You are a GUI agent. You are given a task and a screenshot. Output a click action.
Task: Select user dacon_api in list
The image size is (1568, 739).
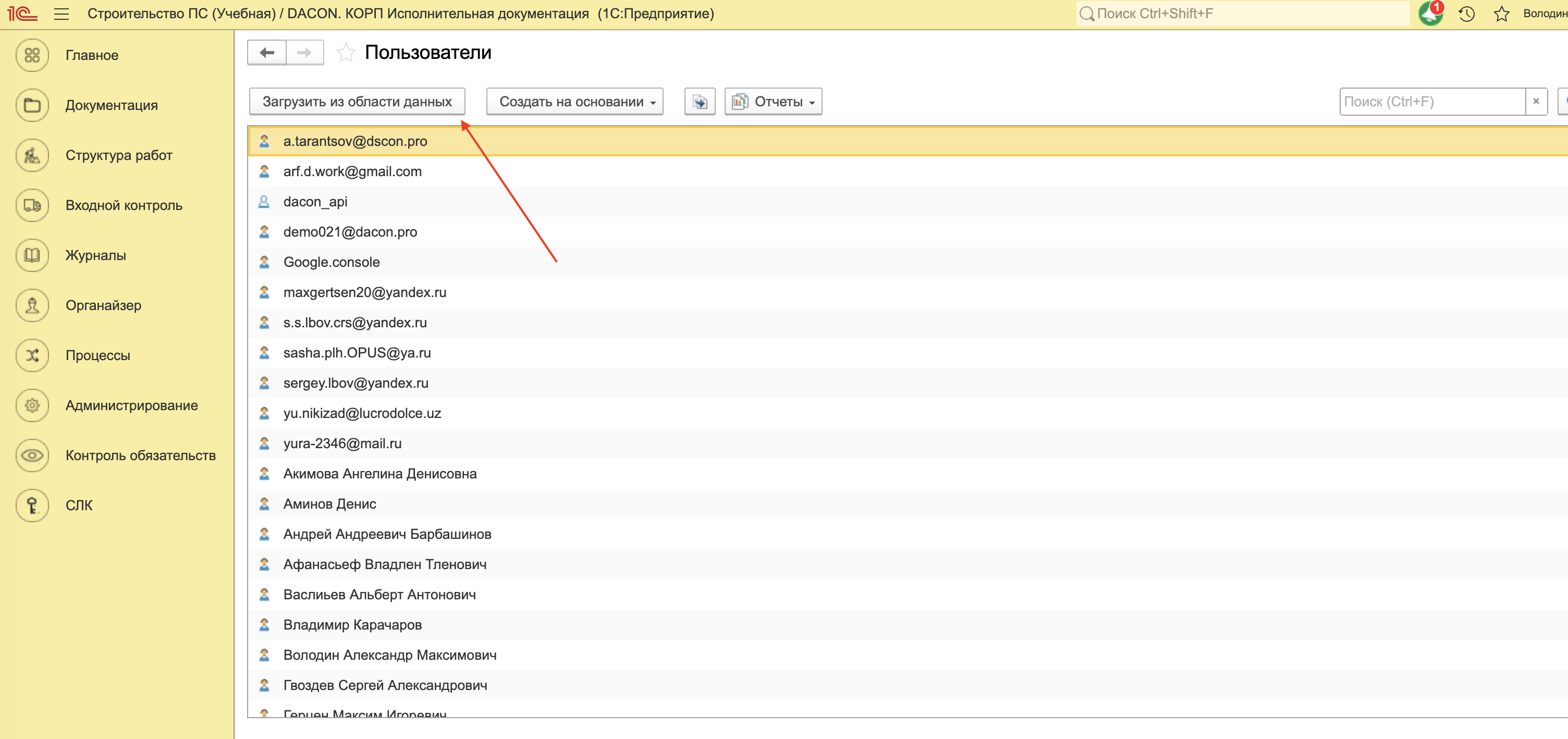(315, 202)
